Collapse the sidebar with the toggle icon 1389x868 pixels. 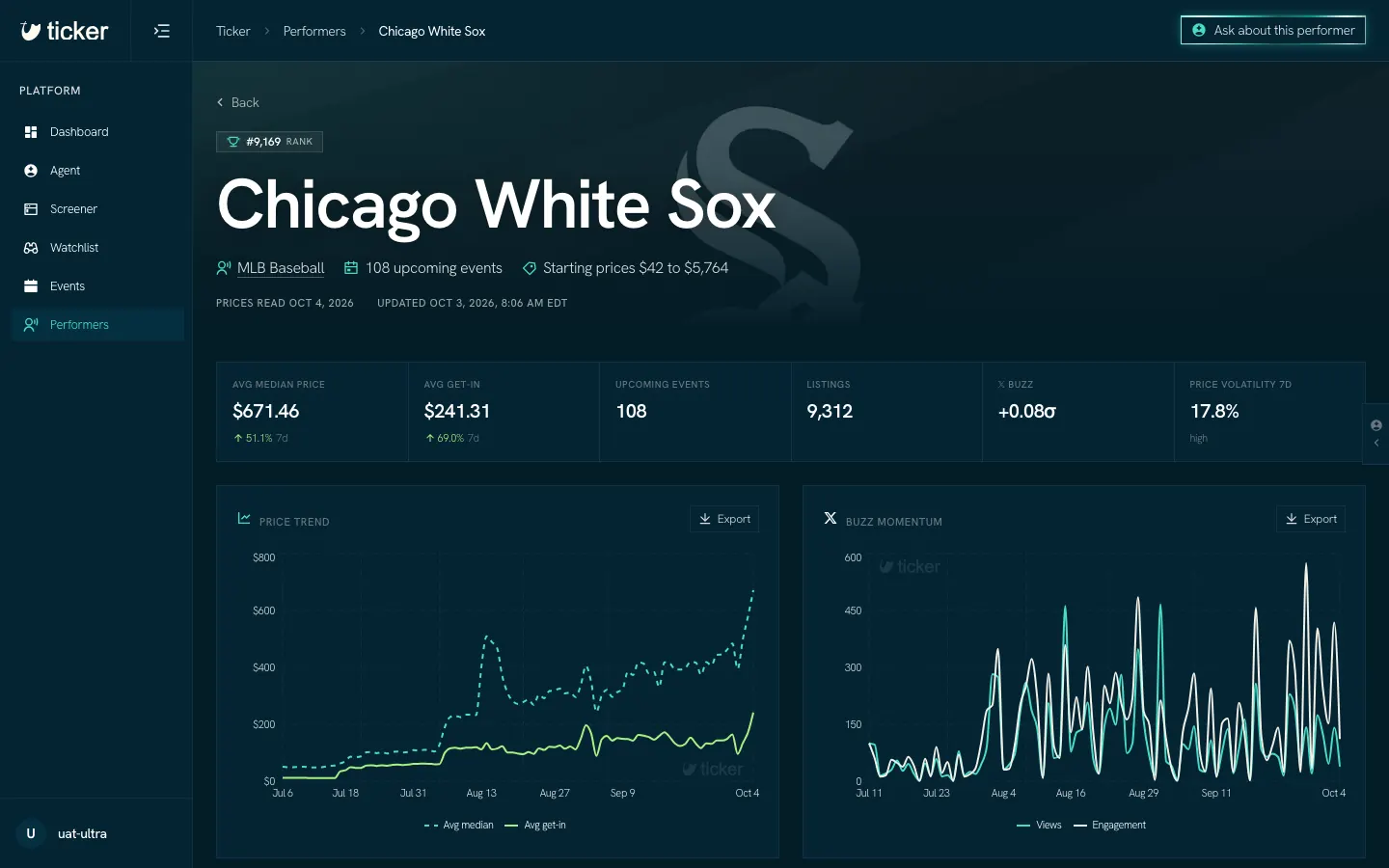click(x=162, y=31)
